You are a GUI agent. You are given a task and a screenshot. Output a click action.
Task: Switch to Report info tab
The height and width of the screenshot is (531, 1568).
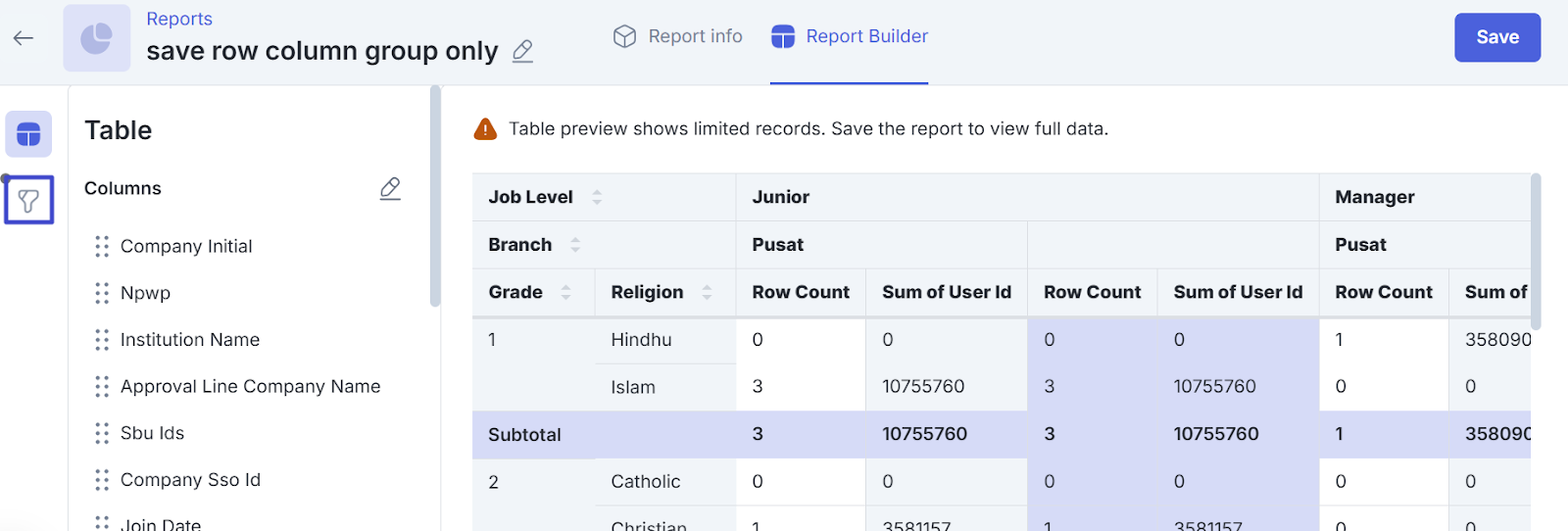(x=678, y=36)
